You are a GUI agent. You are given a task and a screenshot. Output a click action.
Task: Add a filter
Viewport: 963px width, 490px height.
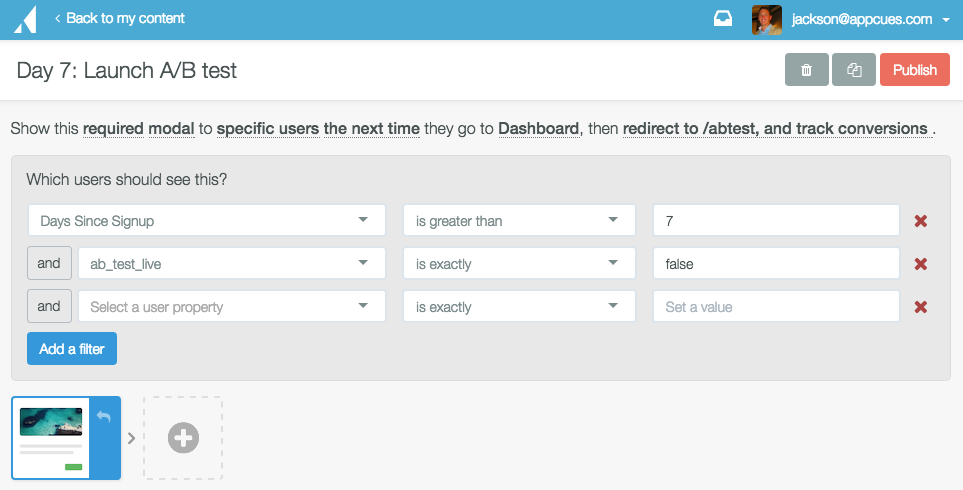(x=72, y=349)
